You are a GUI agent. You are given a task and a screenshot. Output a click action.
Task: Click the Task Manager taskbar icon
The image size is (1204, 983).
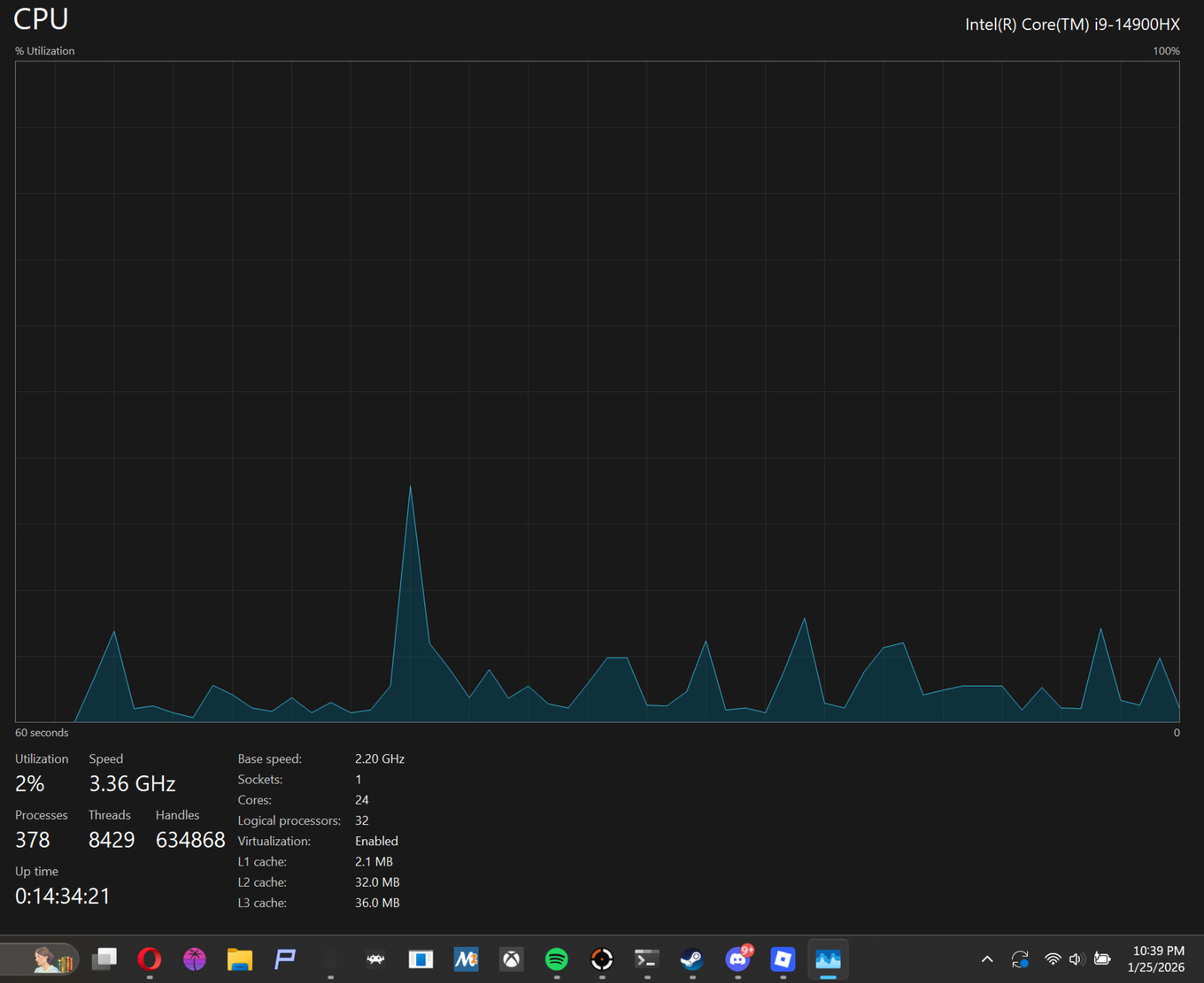tap(828, 959)
